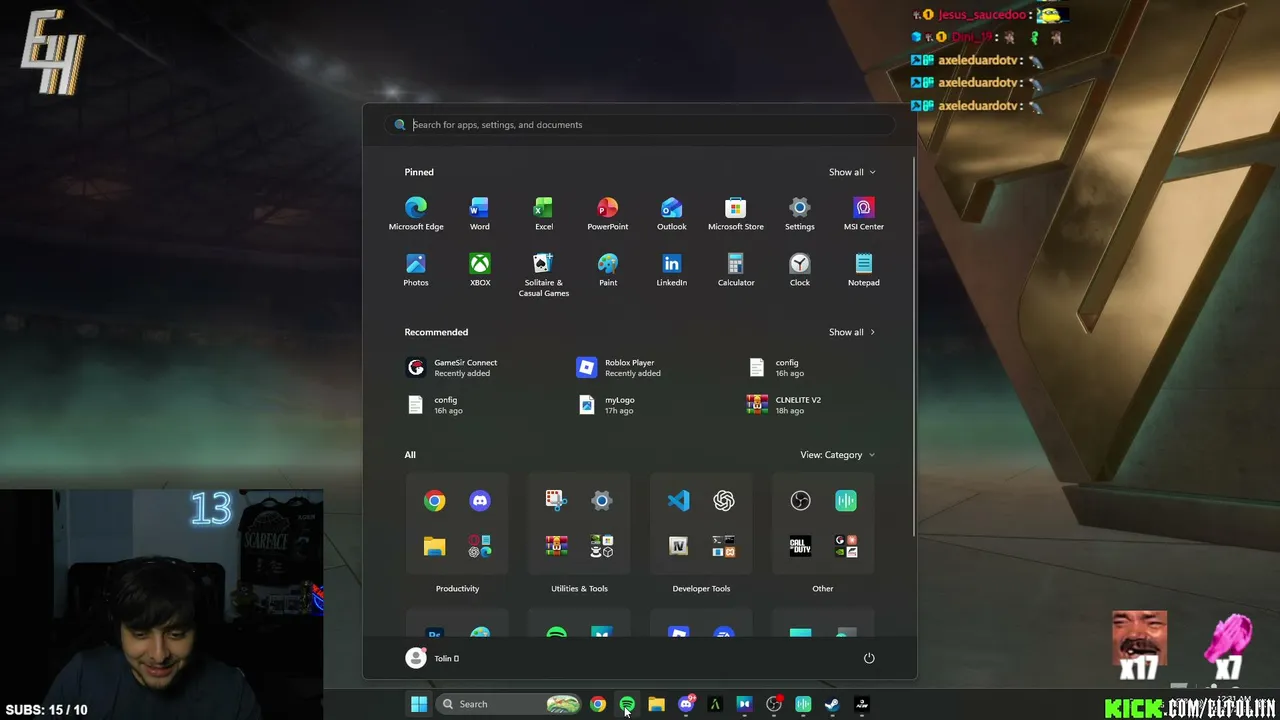Open the pinned Clock app

click(800, 270)
